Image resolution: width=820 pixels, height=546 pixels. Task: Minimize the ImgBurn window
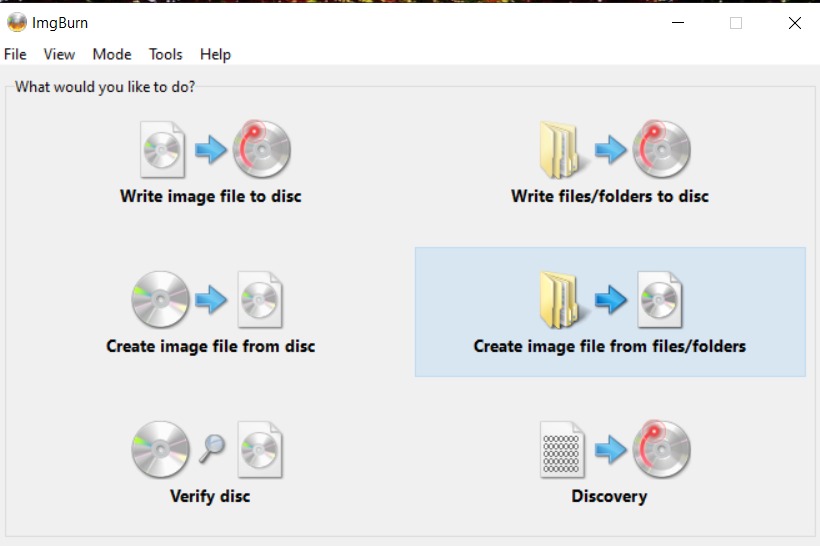[678, 22]
